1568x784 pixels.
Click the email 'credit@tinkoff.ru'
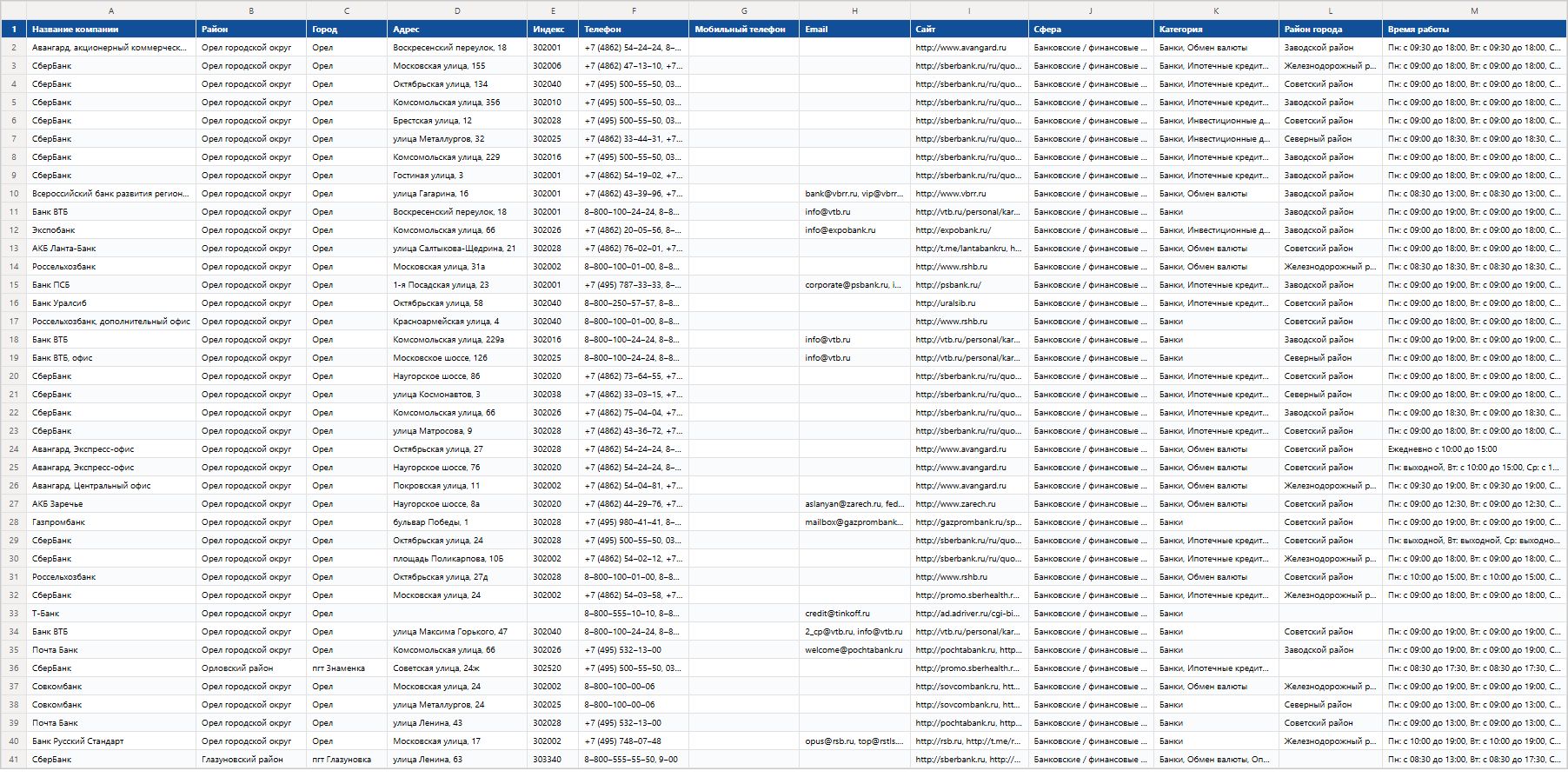pyautogui.click(x=854, y=614)
